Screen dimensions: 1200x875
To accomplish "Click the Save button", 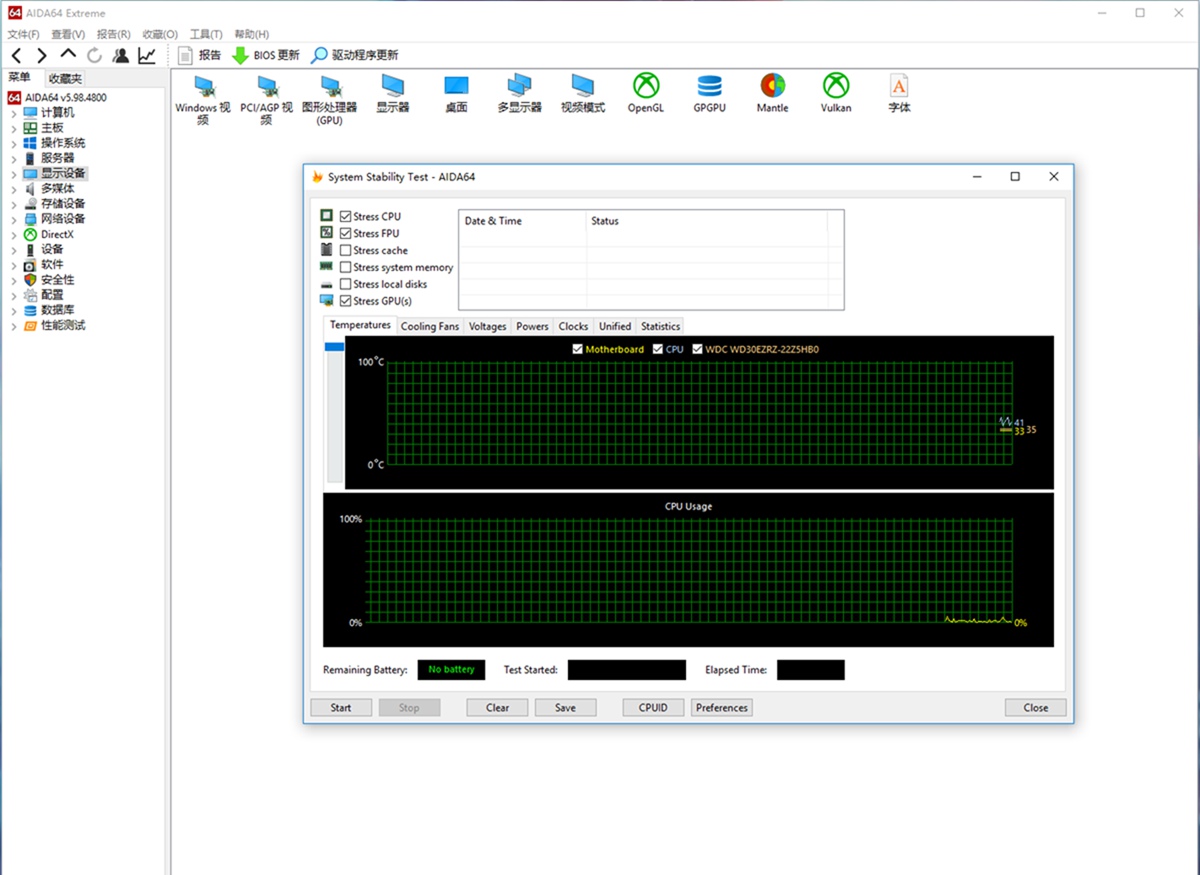I will click(x=565, y=707).
